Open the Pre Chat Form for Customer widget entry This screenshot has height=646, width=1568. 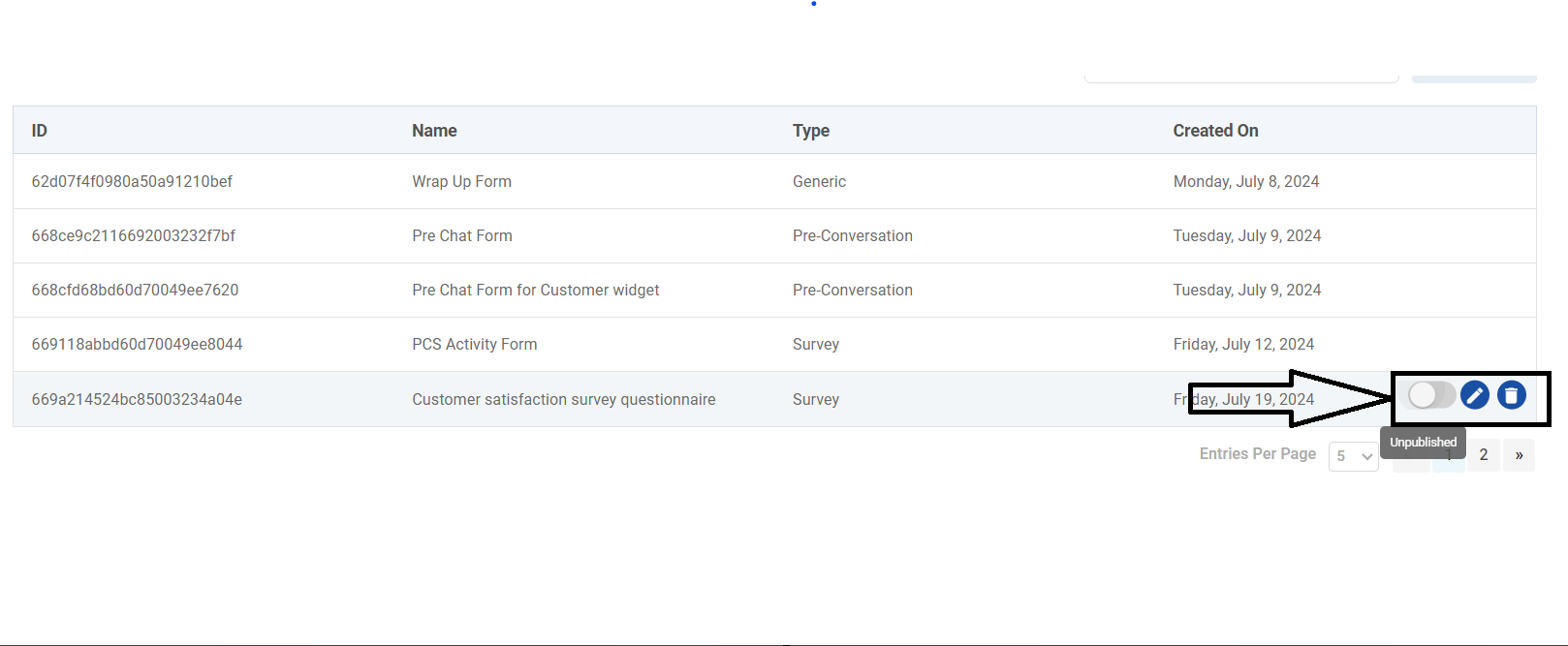(x=535, y=291)
